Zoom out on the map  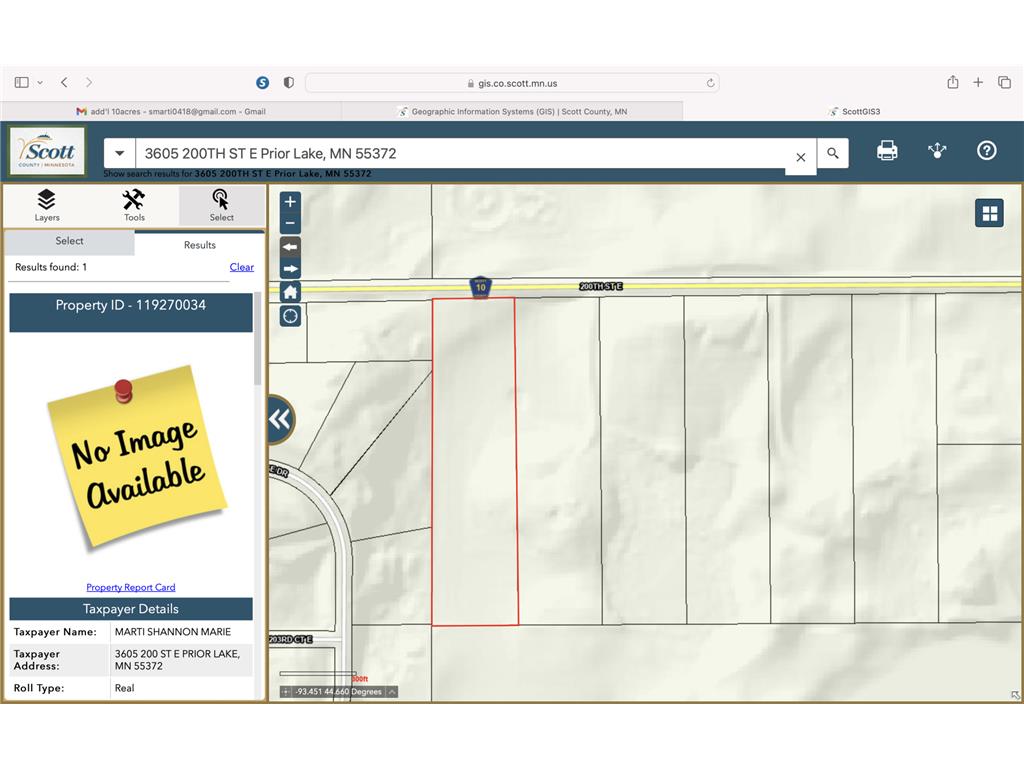pos(291,223)
